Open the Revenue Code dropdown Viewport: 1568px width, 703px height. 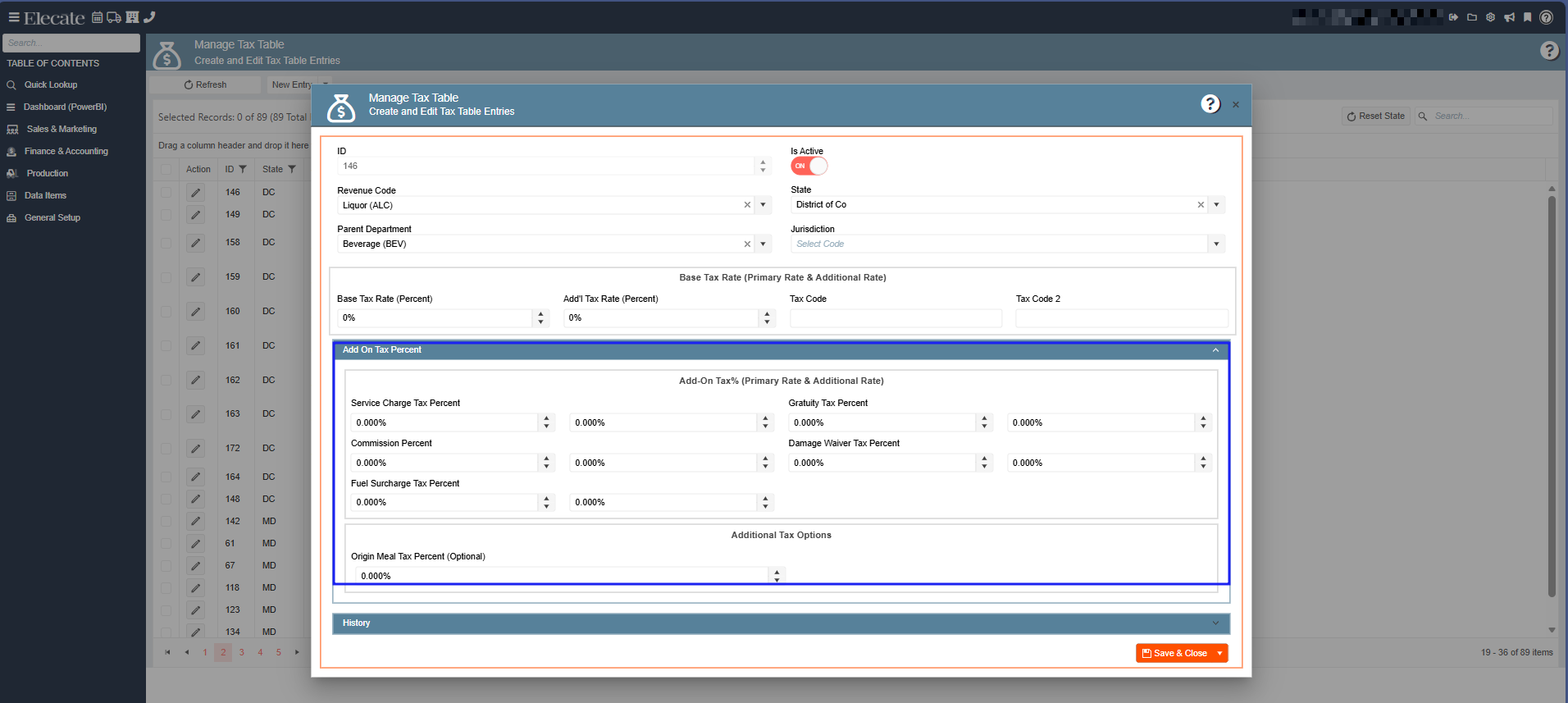click(763, 205)
